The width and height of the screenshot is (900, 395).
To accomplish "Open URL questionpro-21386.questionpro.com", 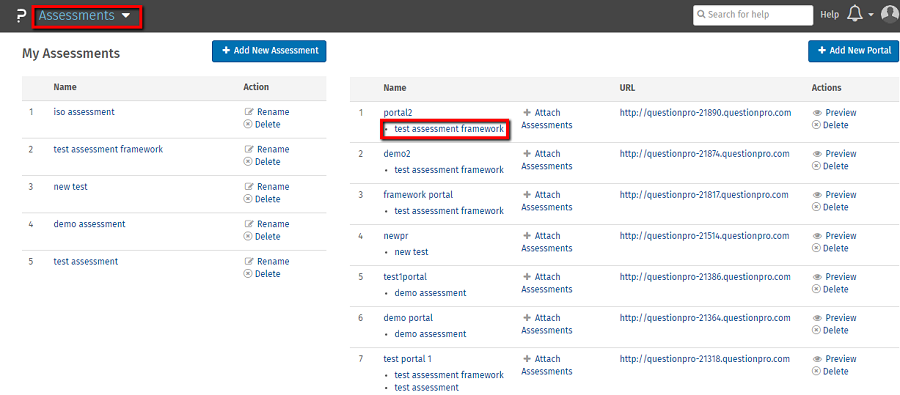I will click(x=705, y=277).
